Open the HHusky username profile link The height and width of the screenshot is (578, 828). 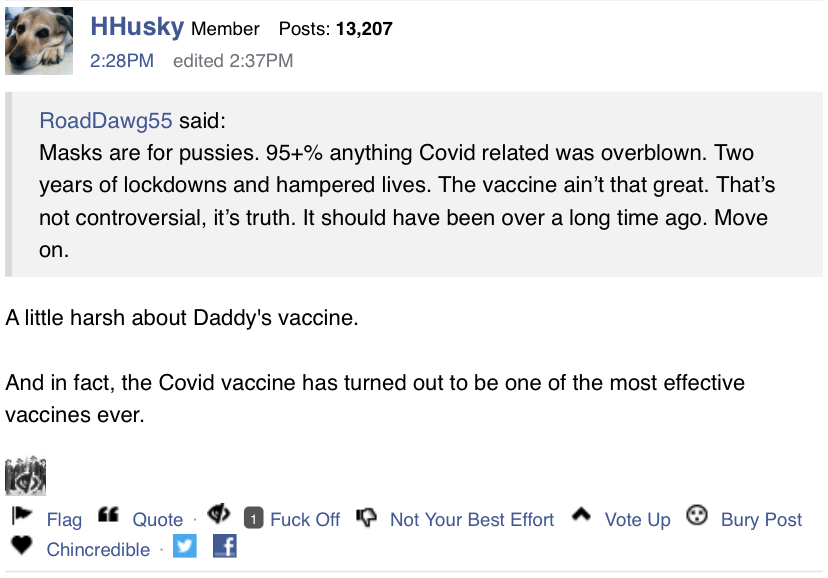pos(137,26)
